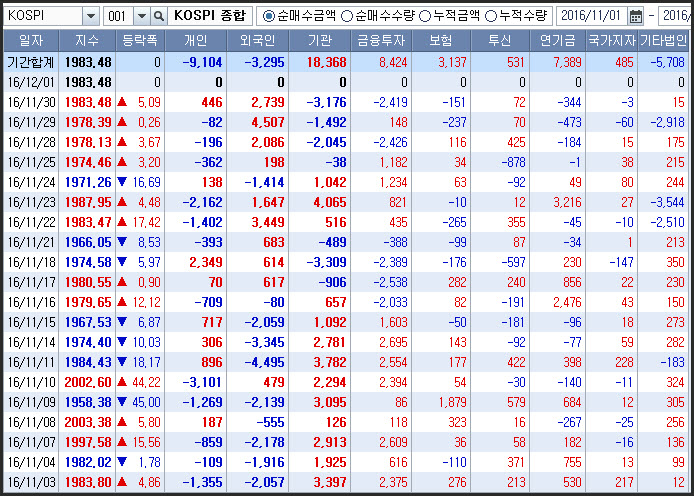Click index 1966.05 on 16/11/21
This screenshot has height=496, width=694.
pos(88,242)
